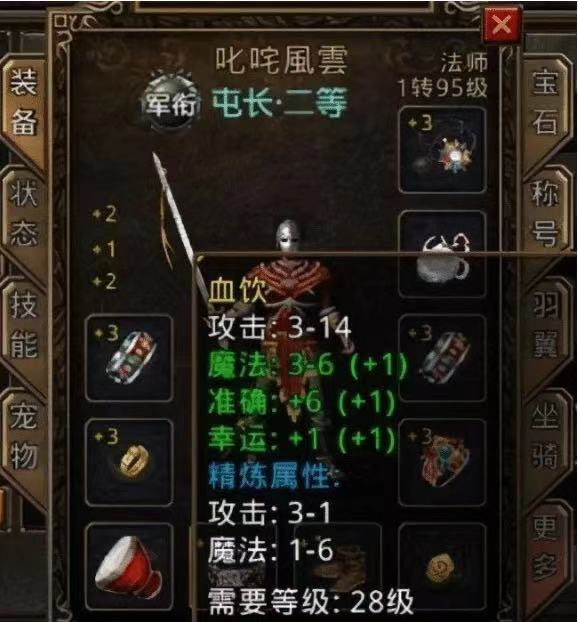Select the golden rose item slot
The width and height of the screenshot is (578, 622).
tap(442, 566)
